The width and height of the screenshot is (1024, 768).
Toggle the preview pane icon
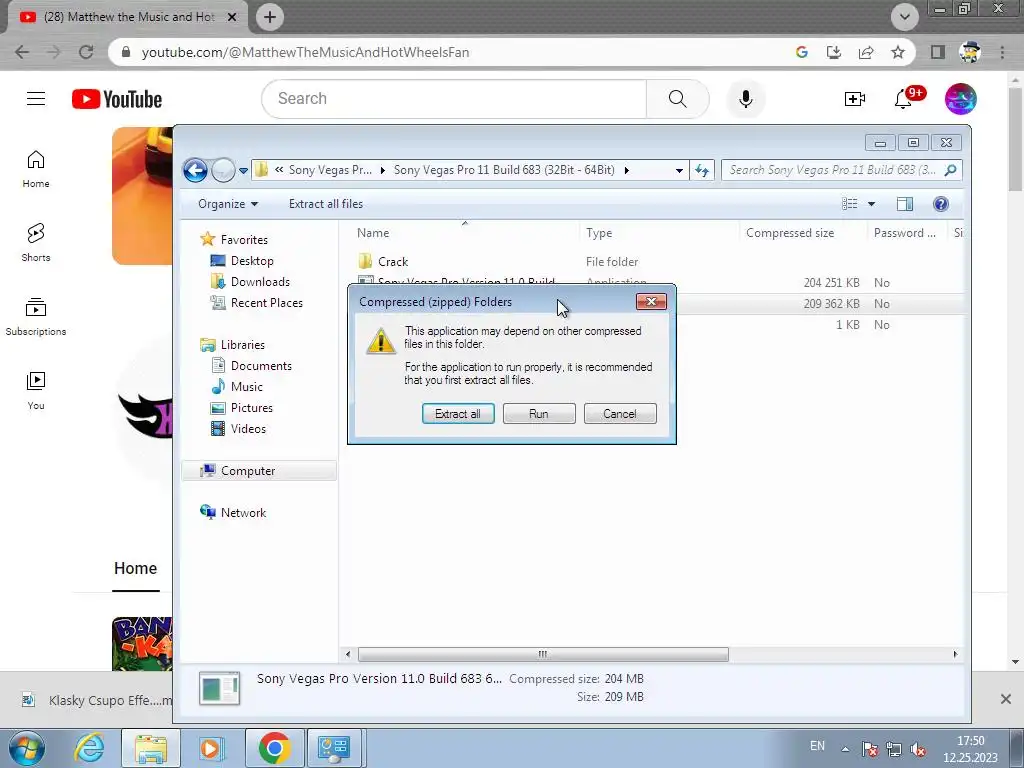tap(904, 204)
